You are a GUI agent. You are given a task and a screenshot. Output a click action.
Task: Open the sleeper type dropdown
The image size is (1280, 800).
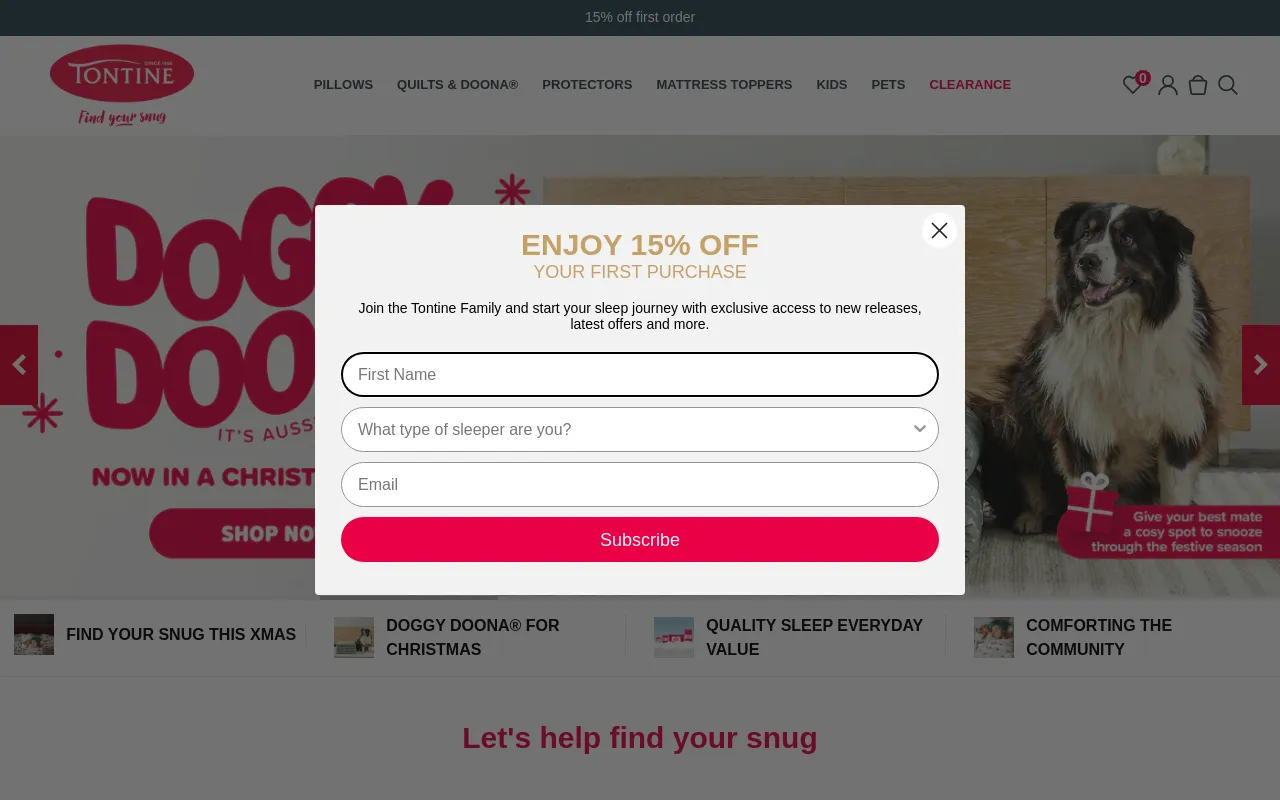640,429
